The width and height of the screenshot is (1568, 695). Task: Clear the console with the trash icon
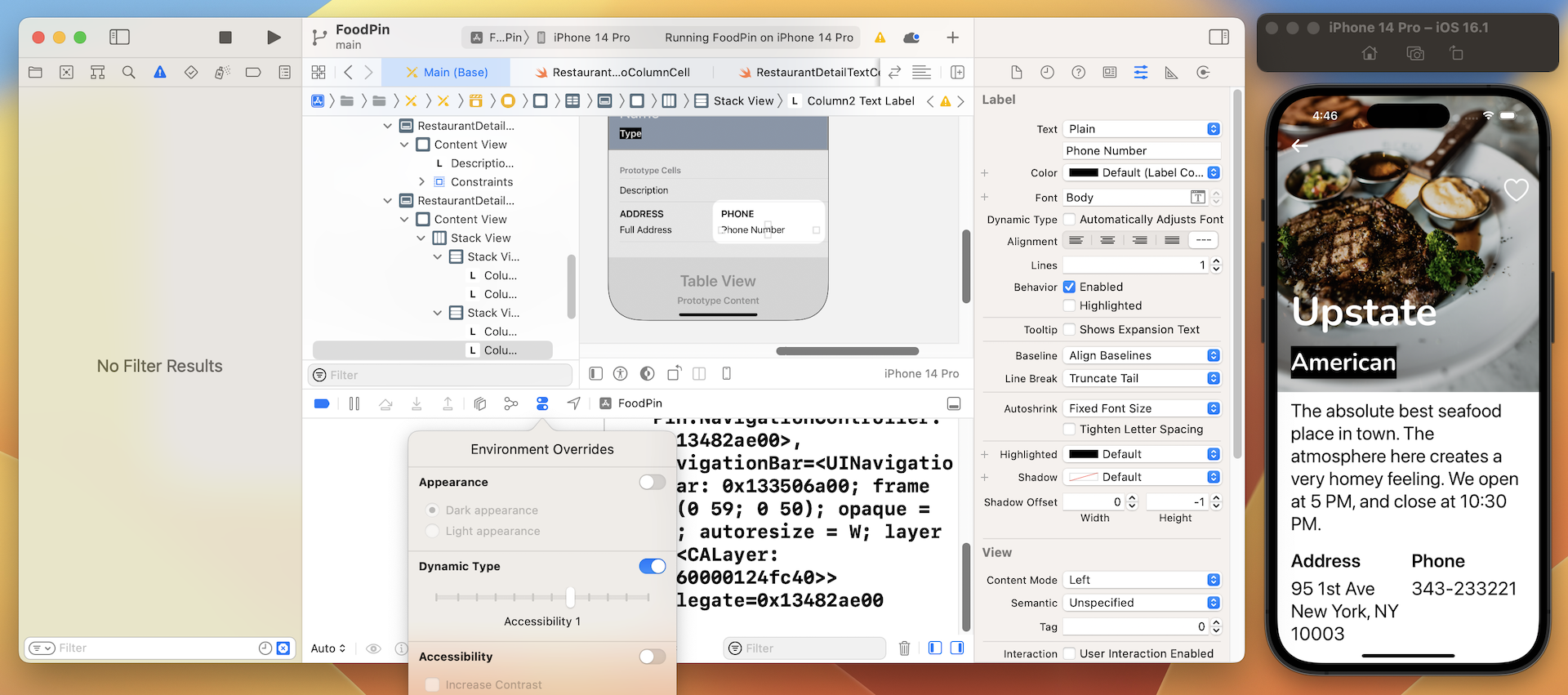(904, 648)
